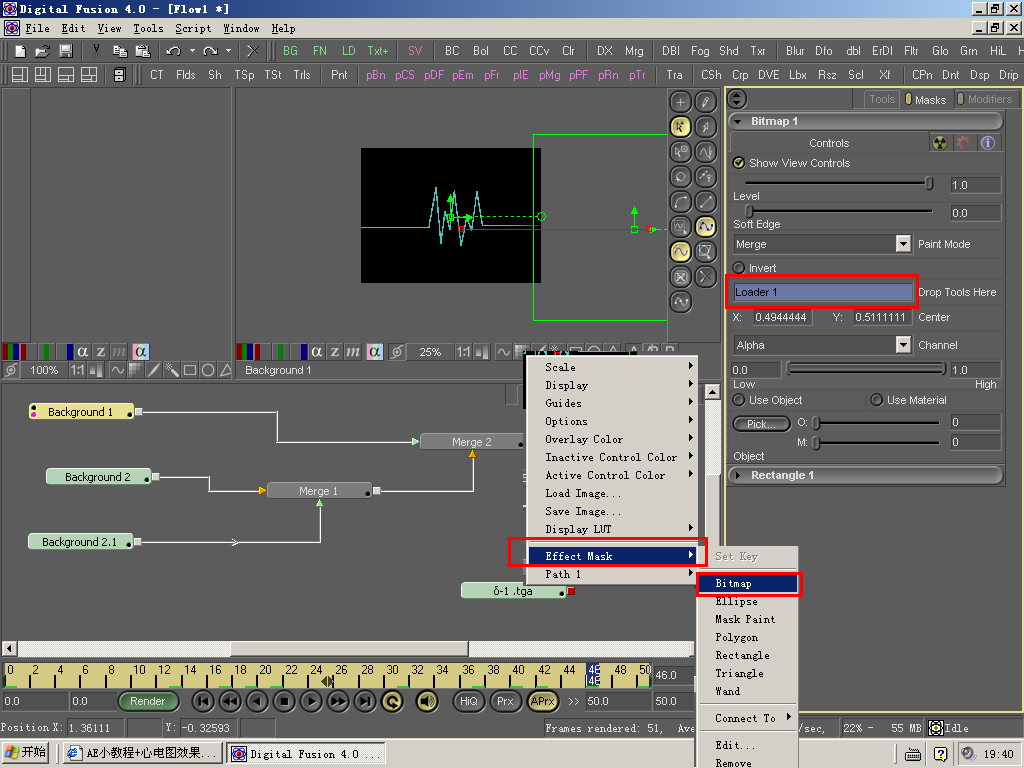
Task: Toggle the loop playback button
Action: pyautogui.click(x=392, y=701)
